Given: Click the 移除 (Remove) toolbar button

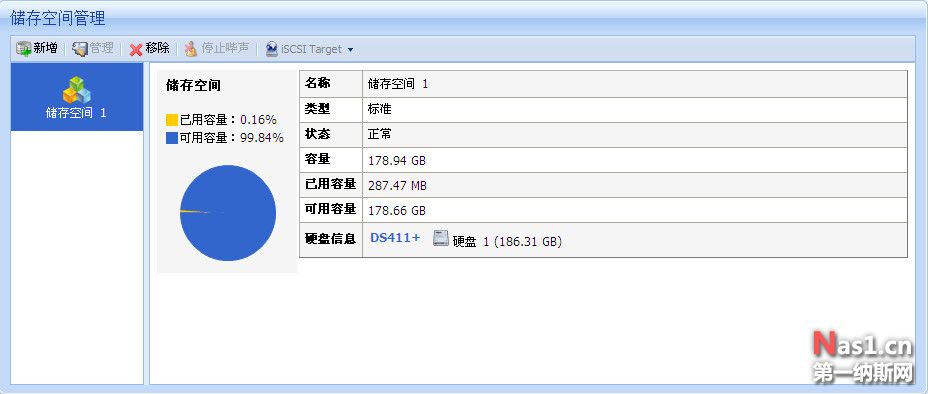Looking at the screenshot, I should (x=149, y=49).
